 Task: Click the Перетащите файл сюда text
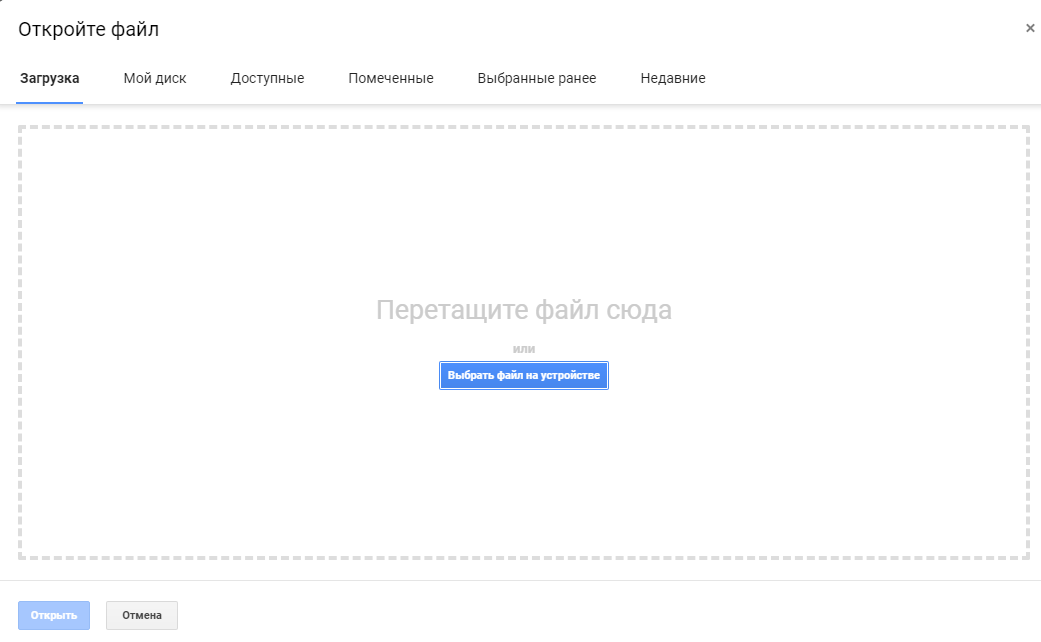click(524, 310)
